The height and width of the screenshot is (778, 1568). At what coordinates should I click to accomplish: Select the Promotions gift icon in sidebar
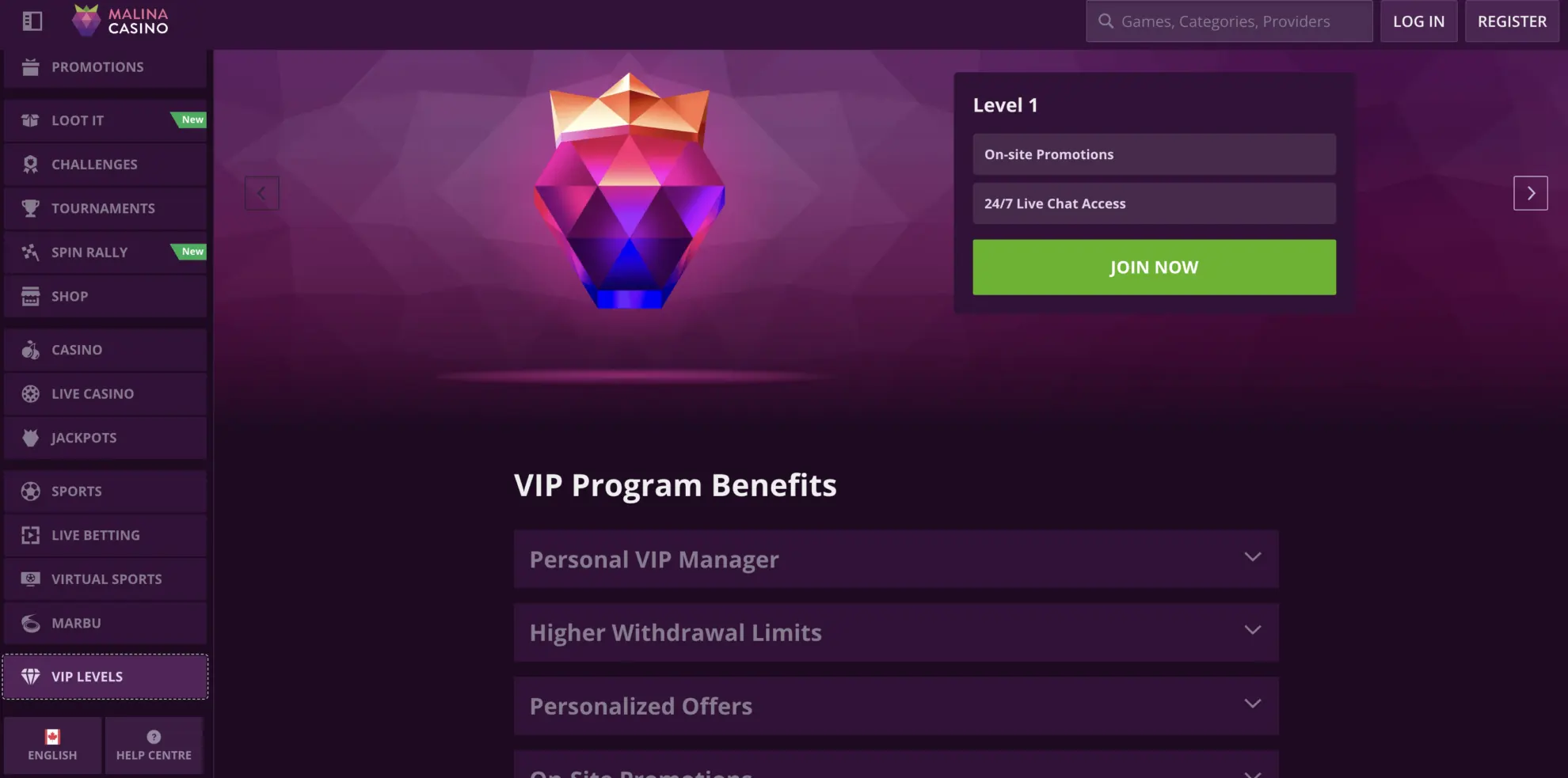pos(30,66)
